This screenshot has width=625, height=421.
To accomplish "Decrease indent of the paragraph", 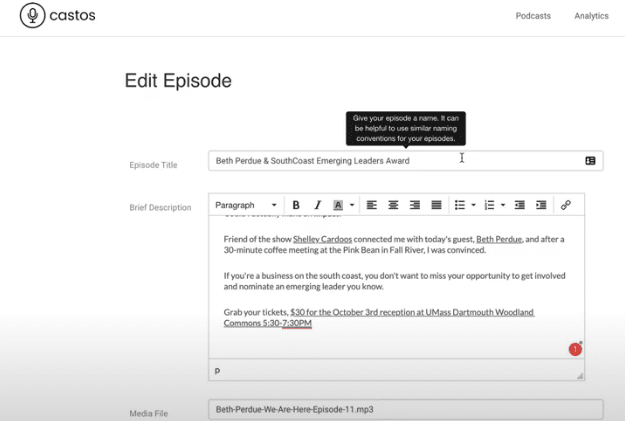I will [x=520, y=205].
